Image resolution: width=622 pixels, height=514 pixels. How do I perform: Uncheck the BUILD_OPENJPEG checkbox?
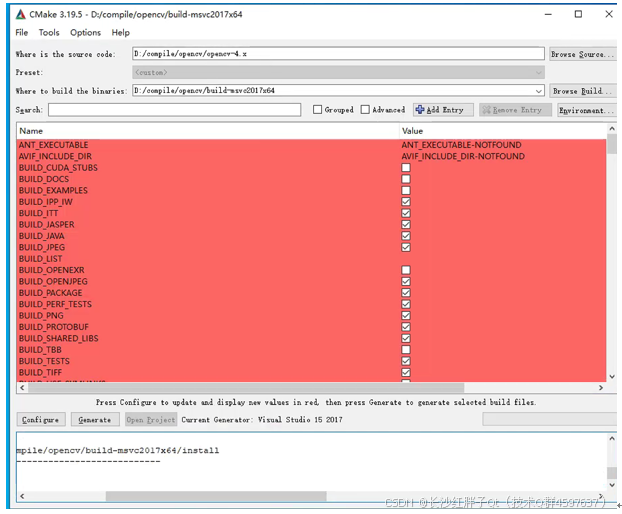coord(406,281)
